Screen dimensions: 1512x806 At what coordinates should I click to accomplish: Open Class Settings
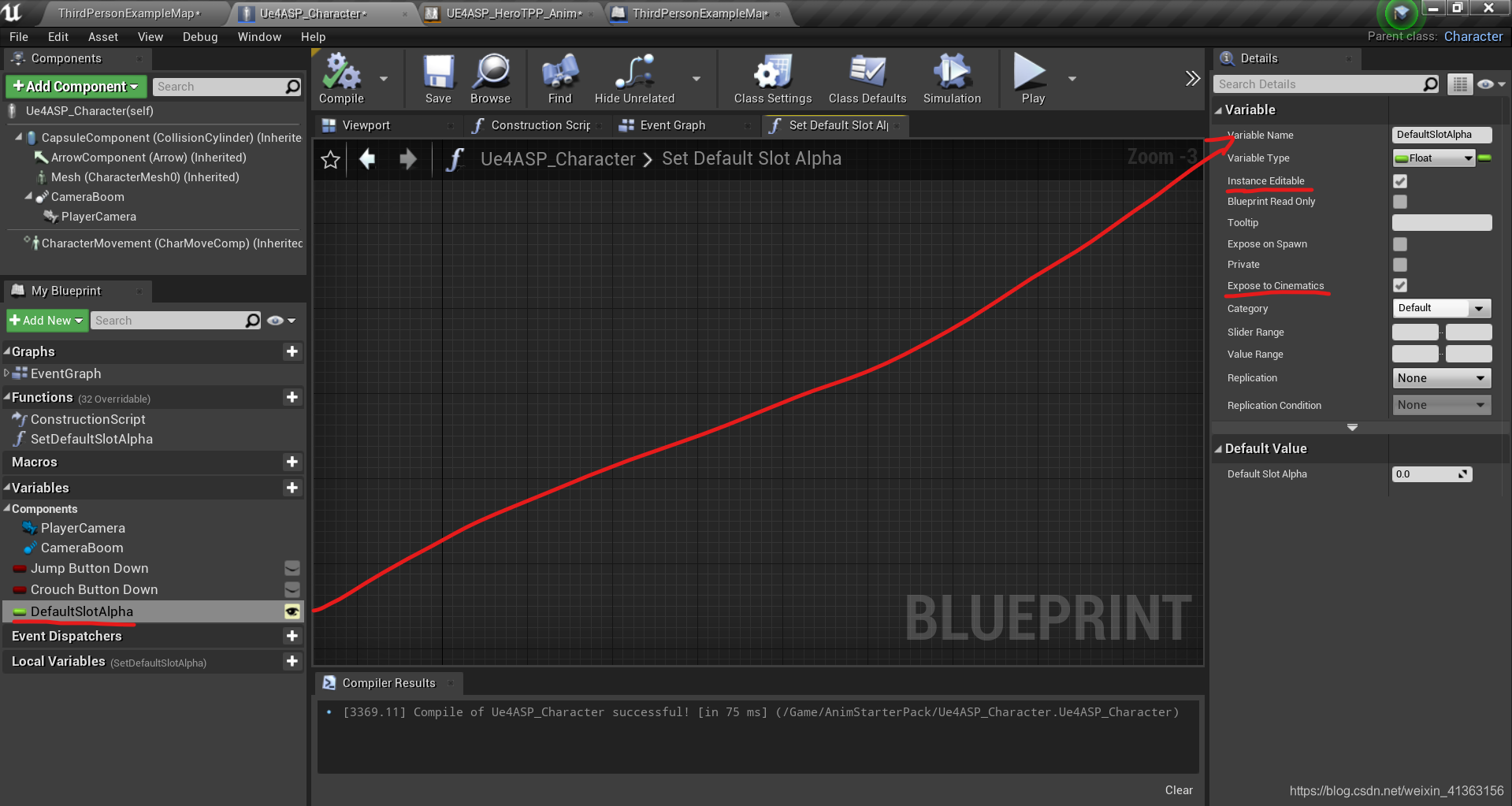click(x=772, y=79)
